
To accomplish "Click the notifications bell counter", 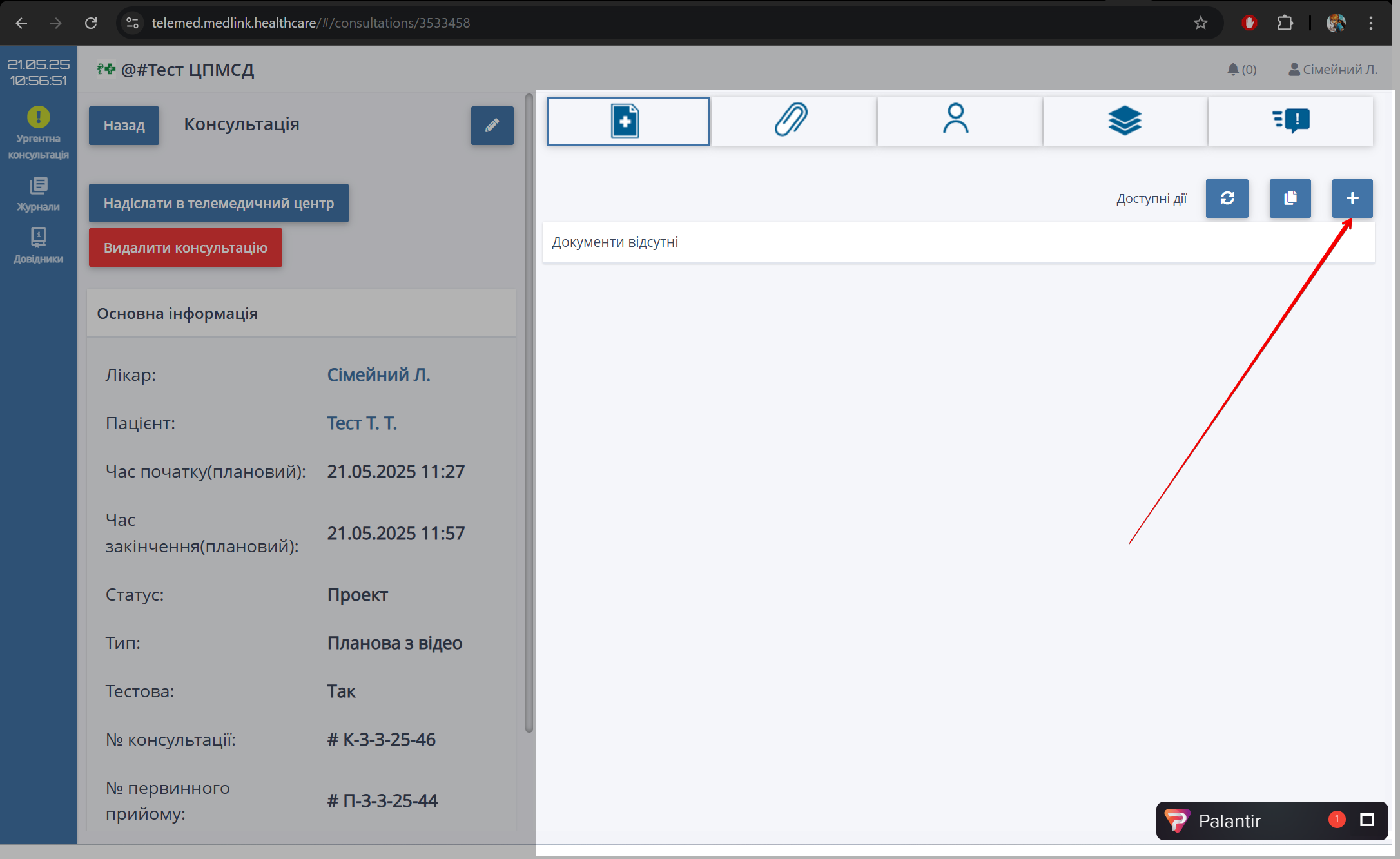I will point(1241,70).
